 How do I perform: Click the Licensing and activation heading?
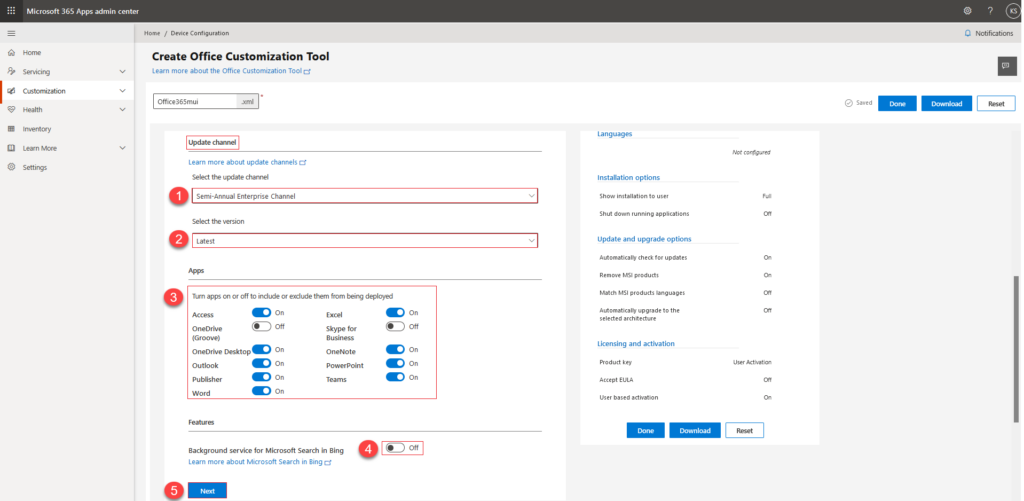click(635, 344)
